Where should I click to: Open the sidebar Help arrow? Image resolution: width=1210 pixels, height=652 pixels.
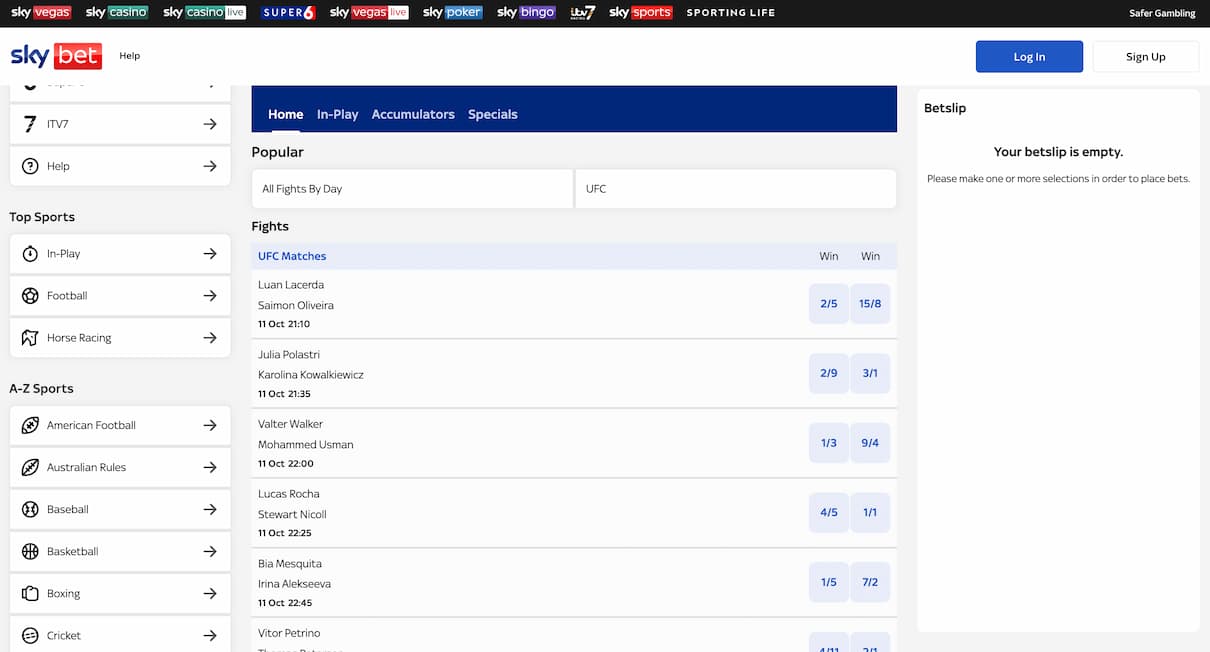(x=210, y=166)
